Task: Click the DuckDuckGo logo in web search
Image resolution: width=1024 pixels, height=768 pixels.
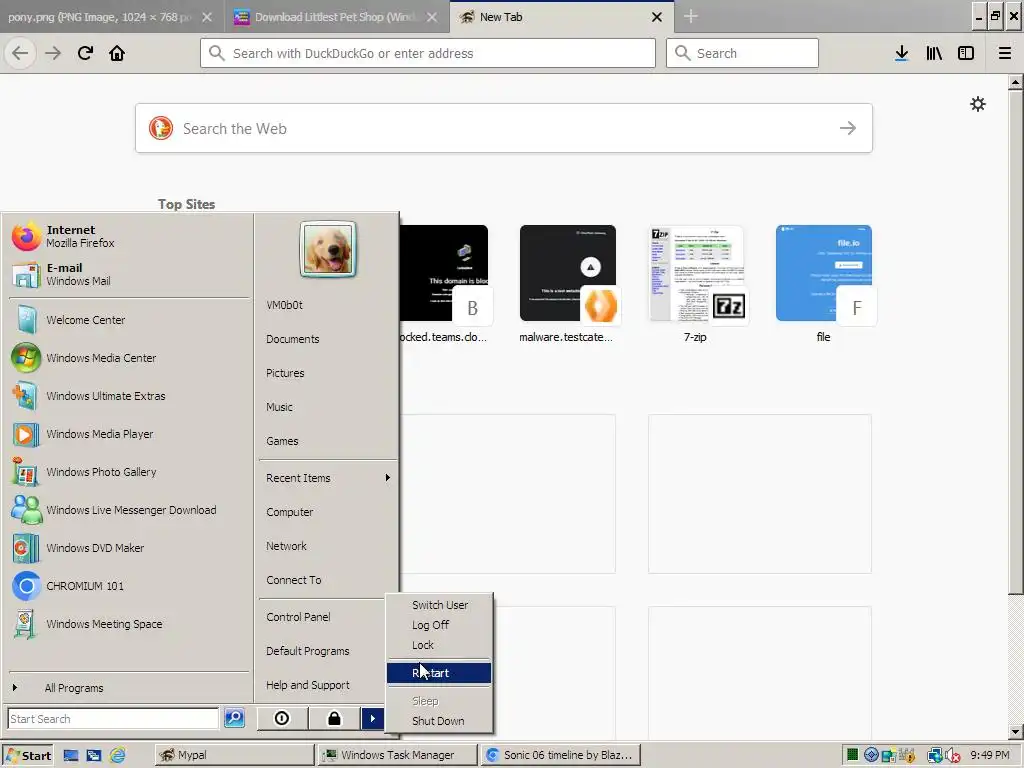Action: point(161,128)
